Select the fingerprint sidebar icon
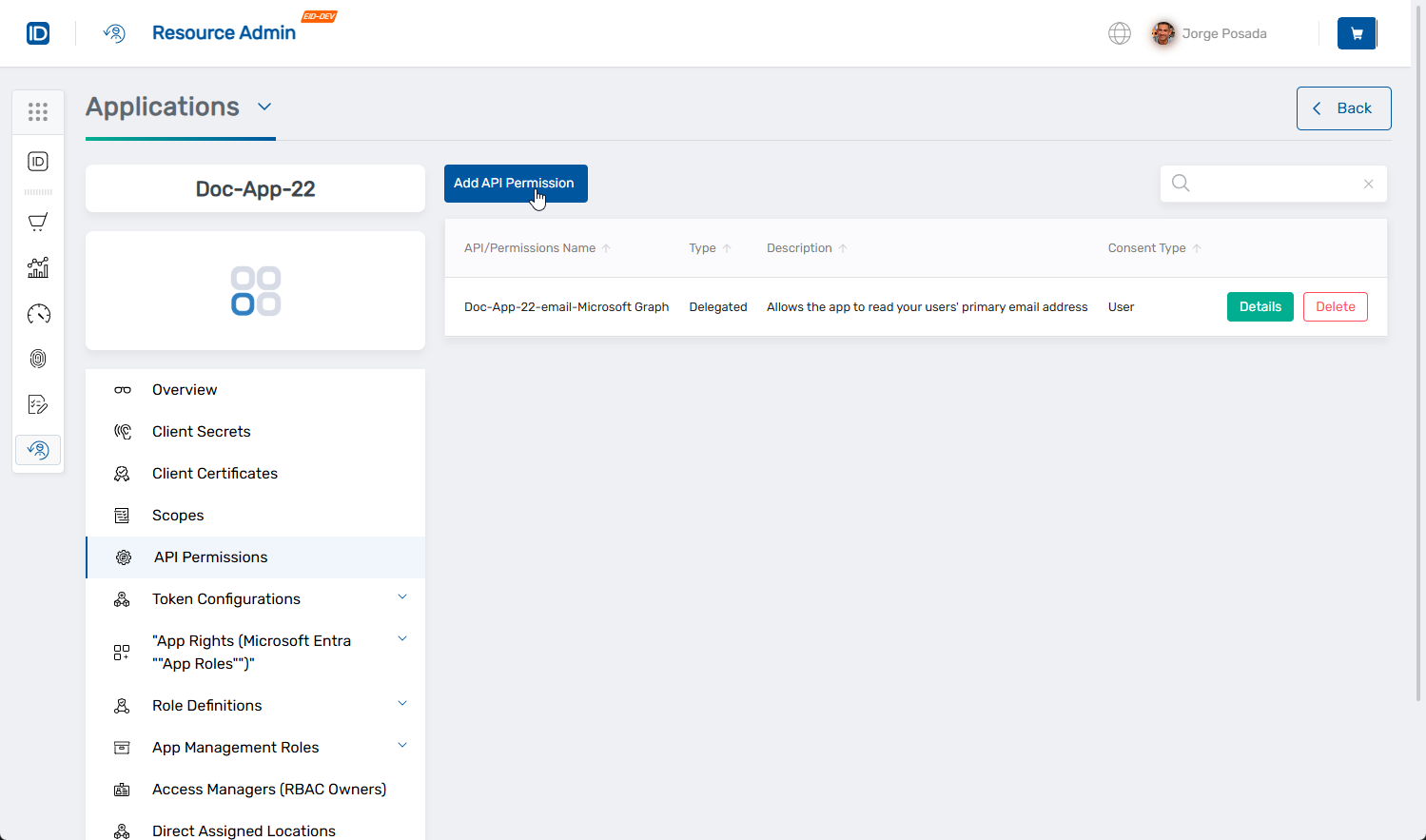 [38, 359]
